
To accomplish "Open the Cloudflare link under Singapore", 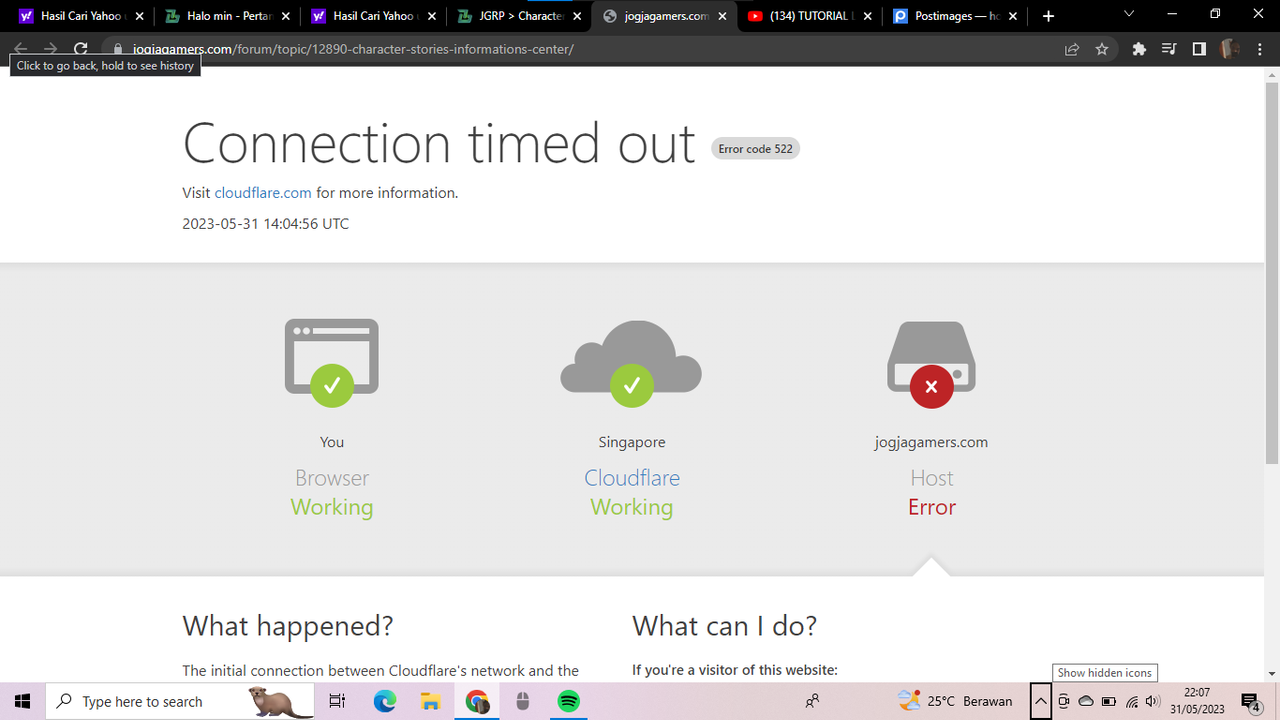I will tap(632, 478).
